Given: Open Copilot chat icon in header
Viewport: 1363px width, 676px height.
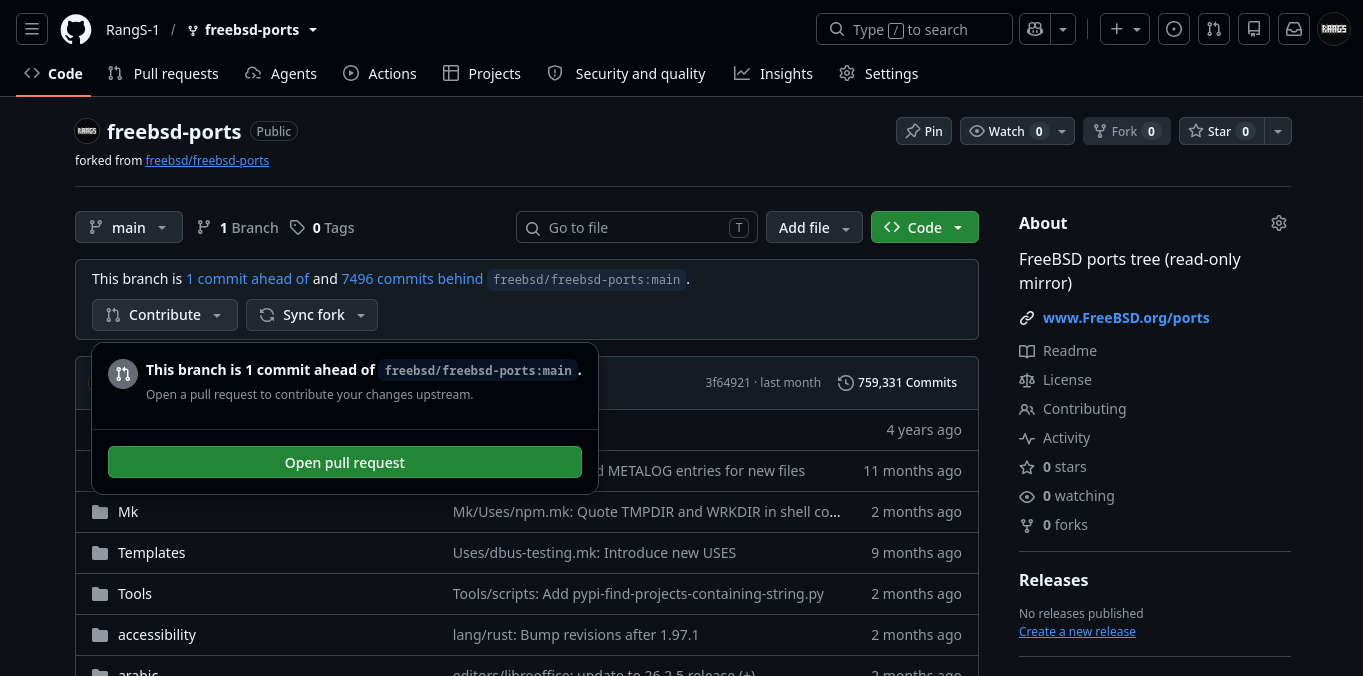Looking at the screenshot, I should click(x=1035, y=29).
